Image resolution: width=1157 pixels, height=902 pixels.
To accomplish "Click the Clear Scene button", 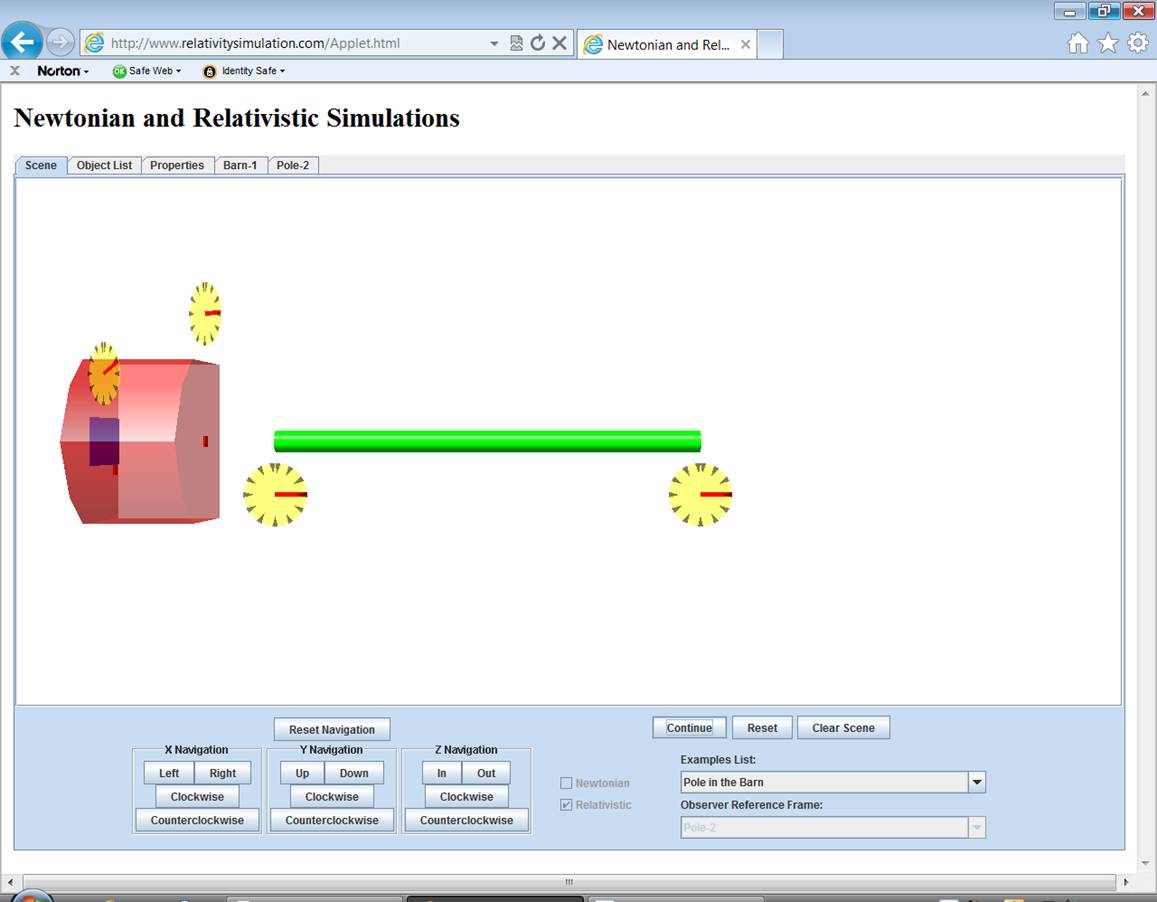I will coord(843,728).
